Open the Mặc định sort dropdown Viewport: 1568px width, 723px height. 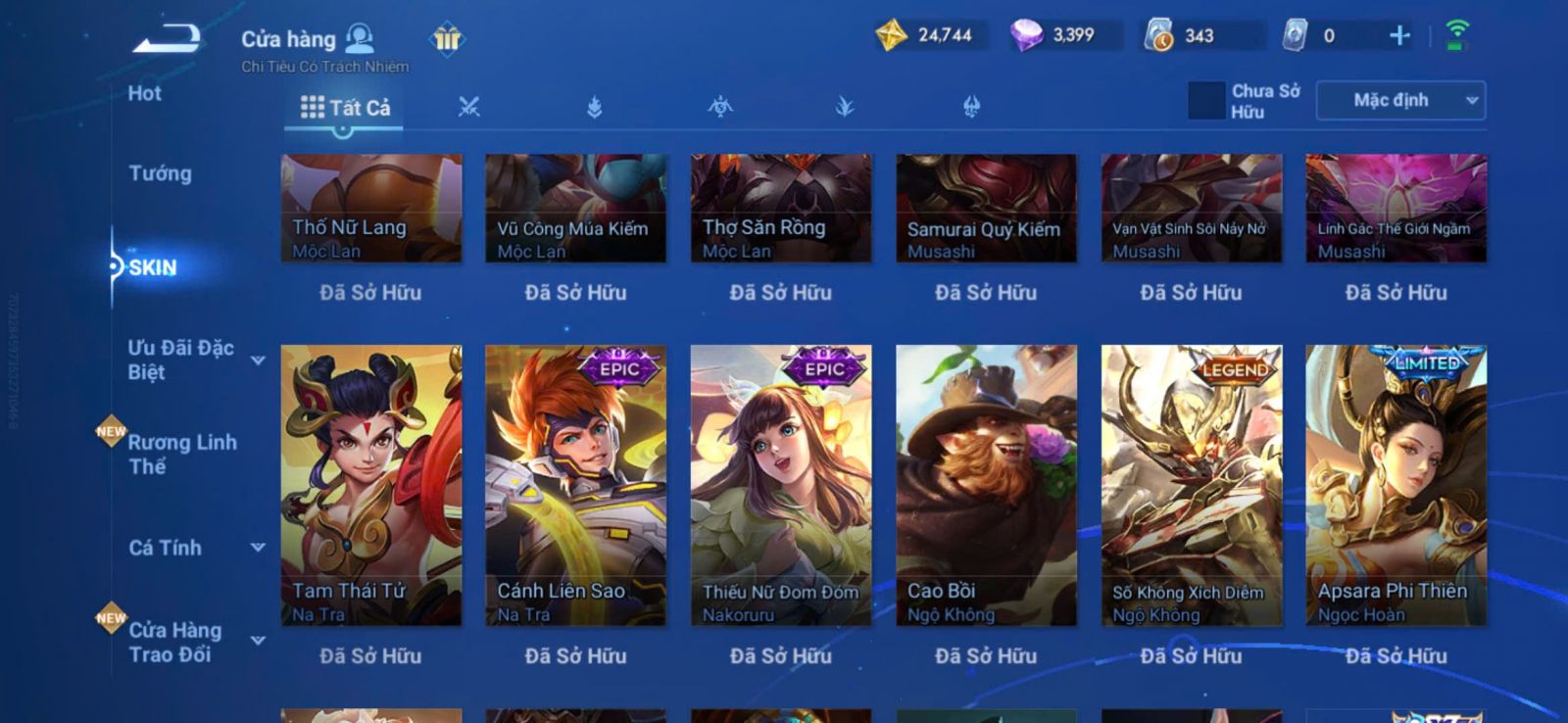click(x=1400, y=100)
